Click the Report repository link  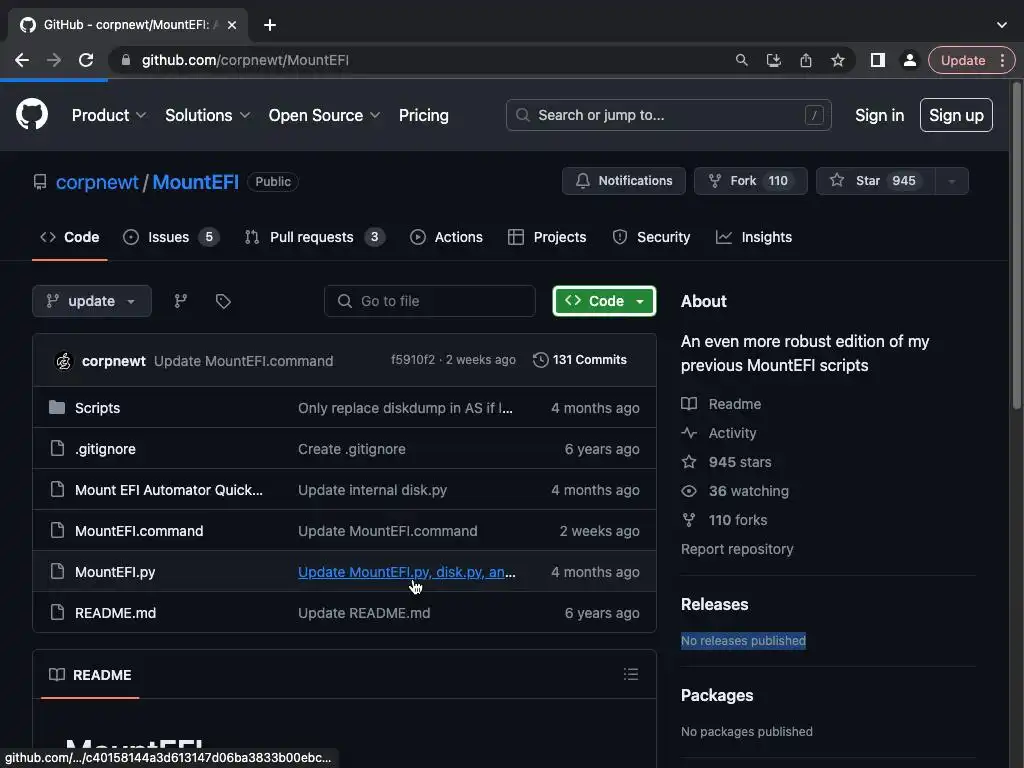click(737, 549)
